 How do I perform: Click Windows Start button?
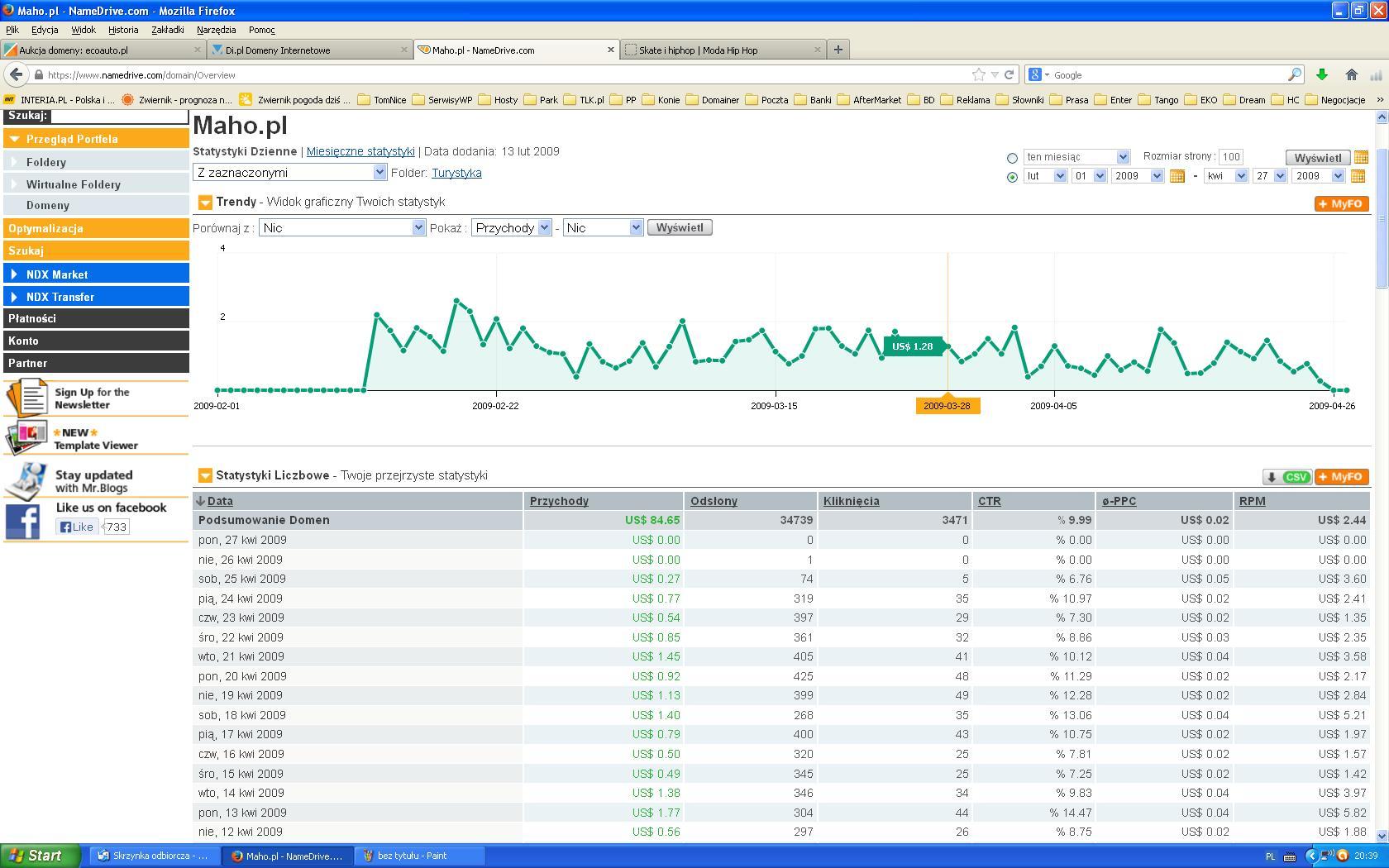[x=40, y=856]
